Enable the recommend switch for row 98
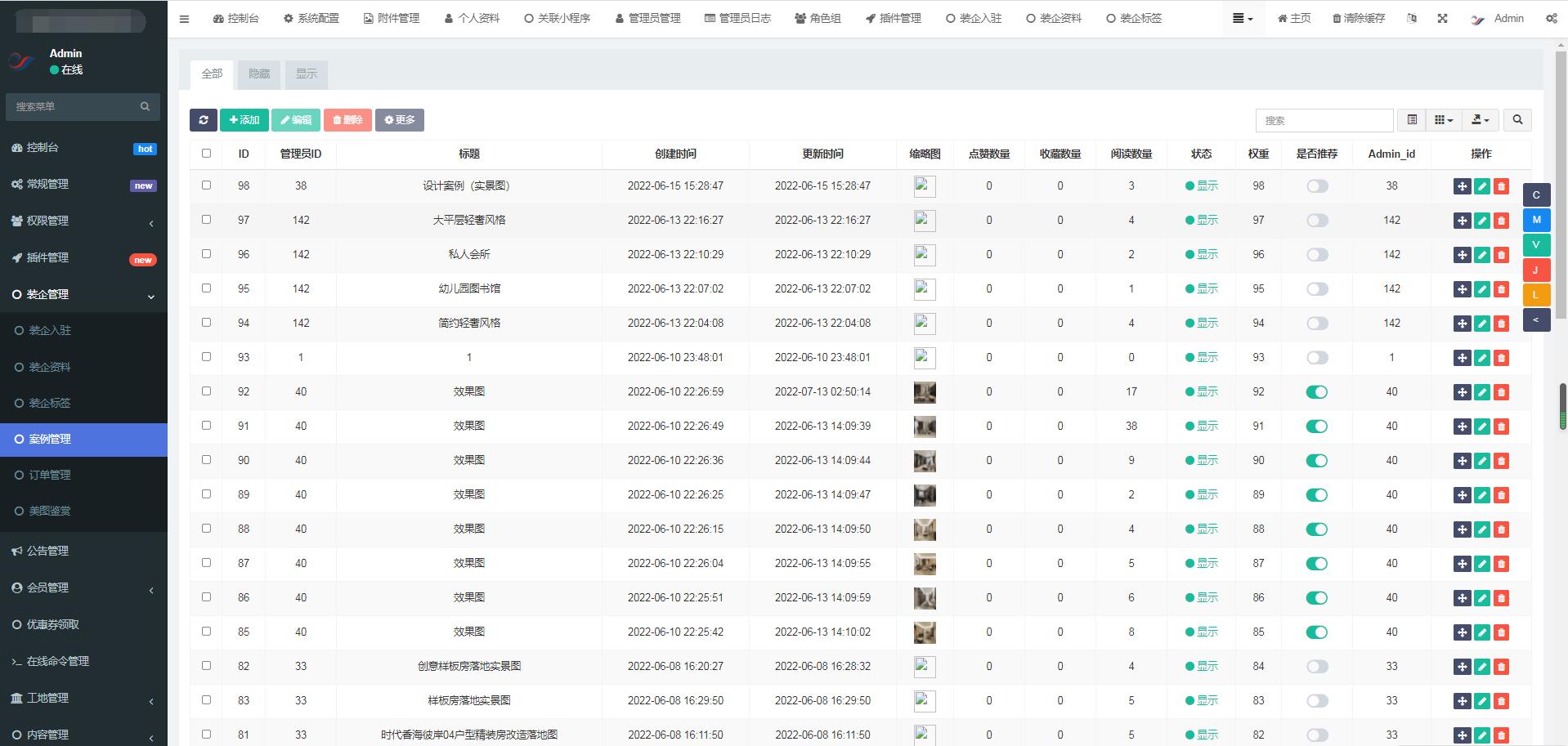Viewport: 1568px width, 746px height. coord(1316,186)
